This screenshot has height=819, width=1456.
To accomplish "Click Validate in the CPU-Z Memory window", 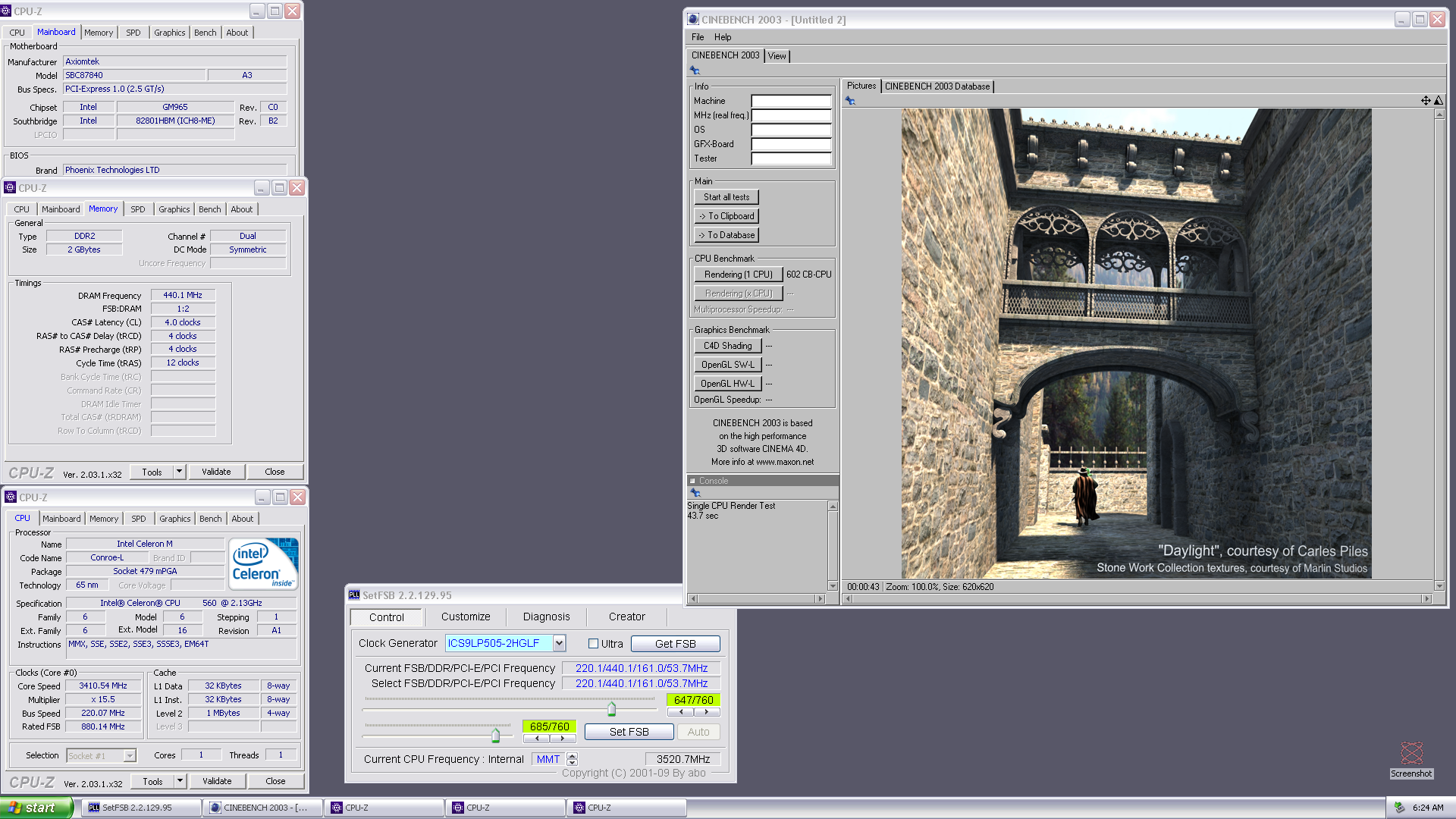I will [216, 472].
